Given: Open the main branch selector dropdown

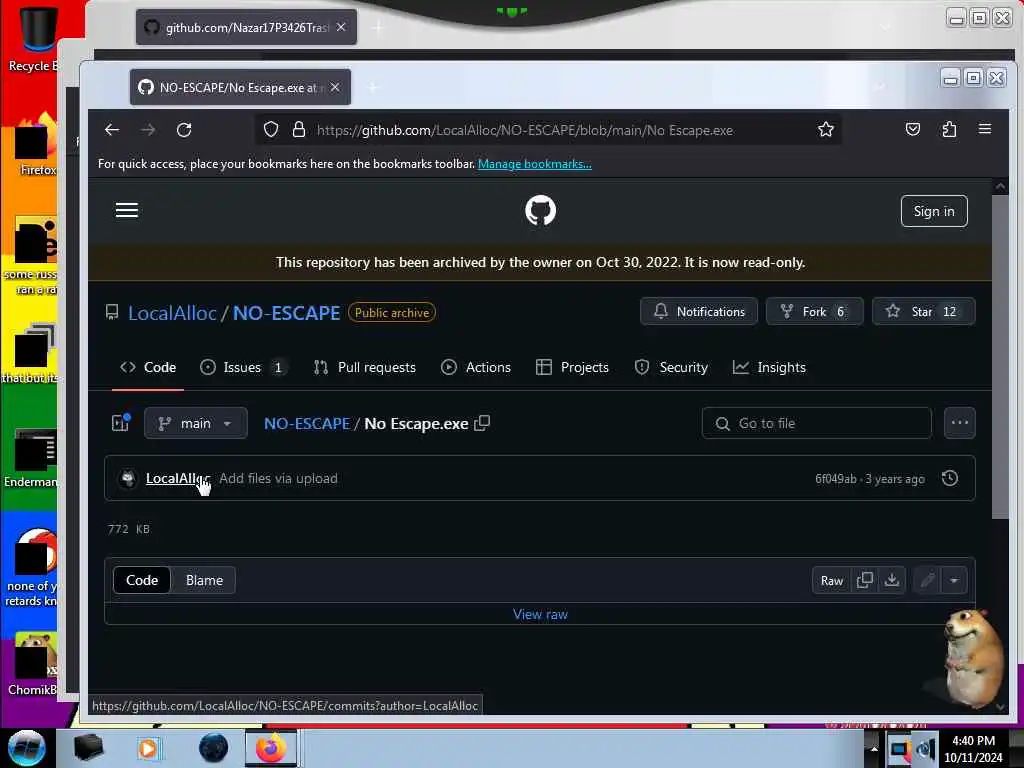Looking at the screenshot, I should tap(196, 423).
